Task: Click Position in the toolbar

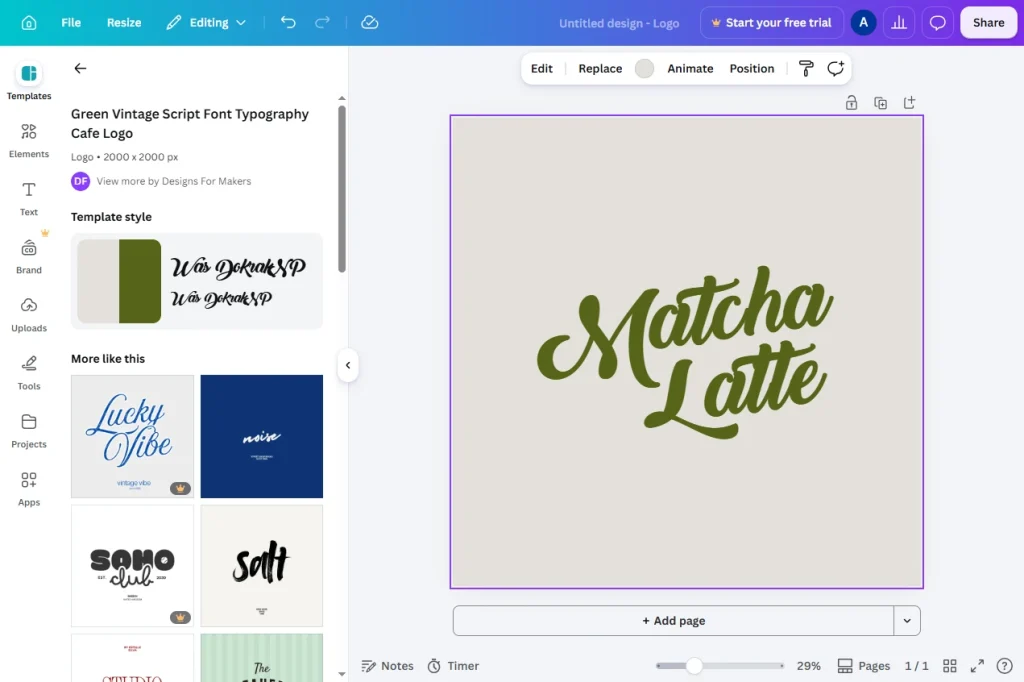Action: [752, 69]
